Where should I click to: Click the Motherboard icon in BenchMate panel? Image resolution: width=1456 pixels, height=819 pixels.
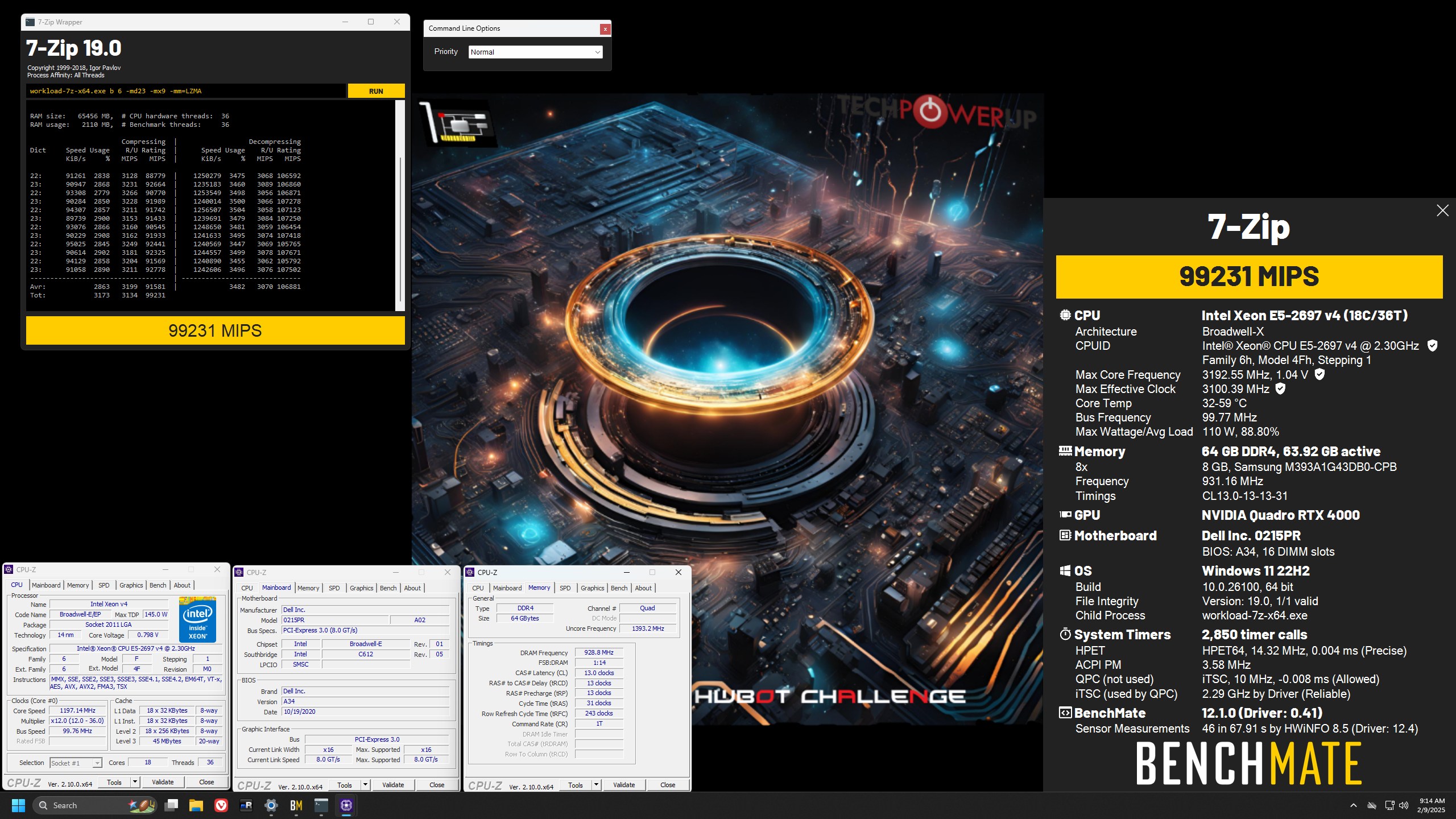pos(1065,535)
